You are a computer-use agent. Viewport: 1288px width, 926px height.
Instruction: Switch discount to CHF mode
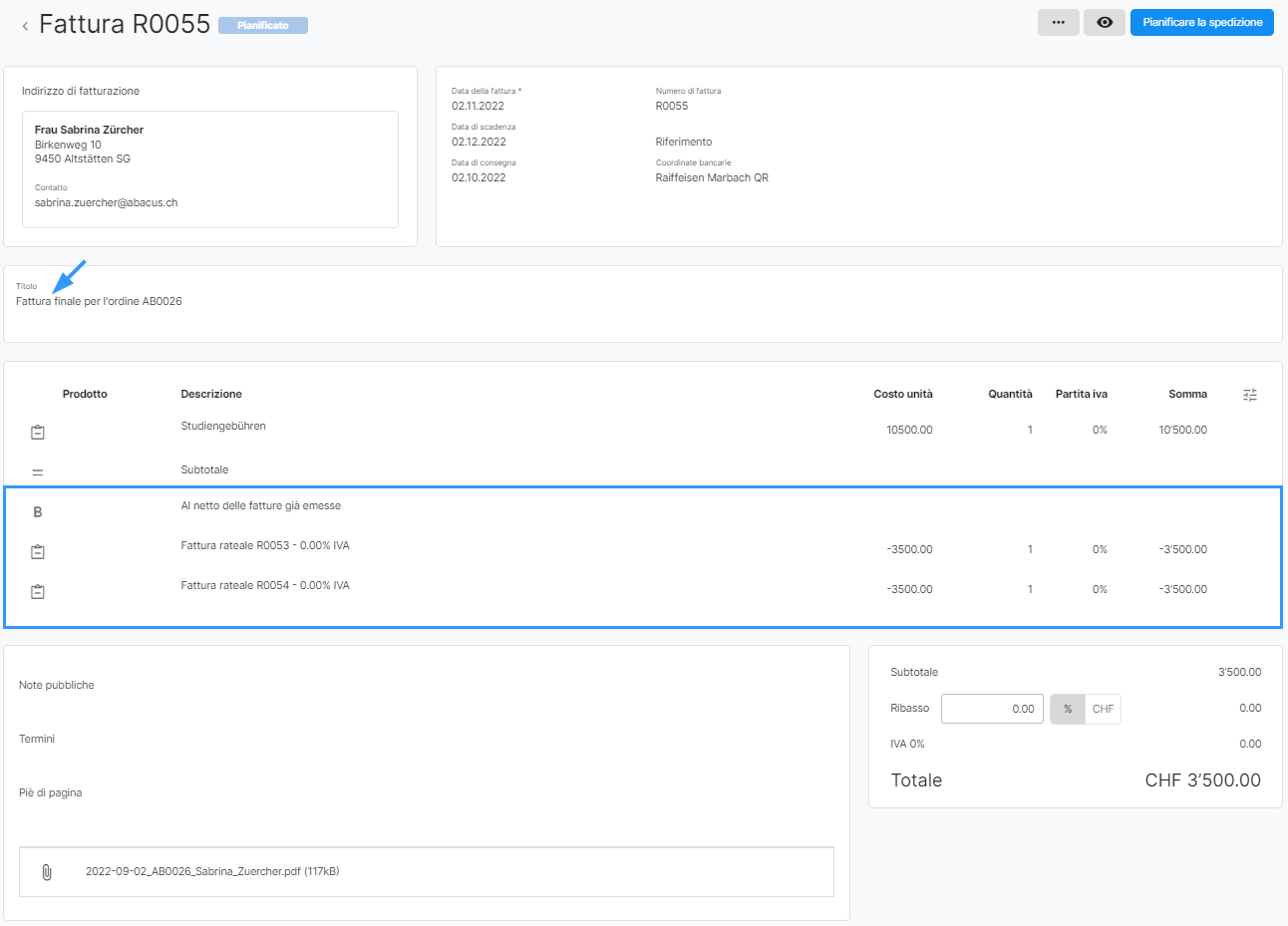[1103, 709]
